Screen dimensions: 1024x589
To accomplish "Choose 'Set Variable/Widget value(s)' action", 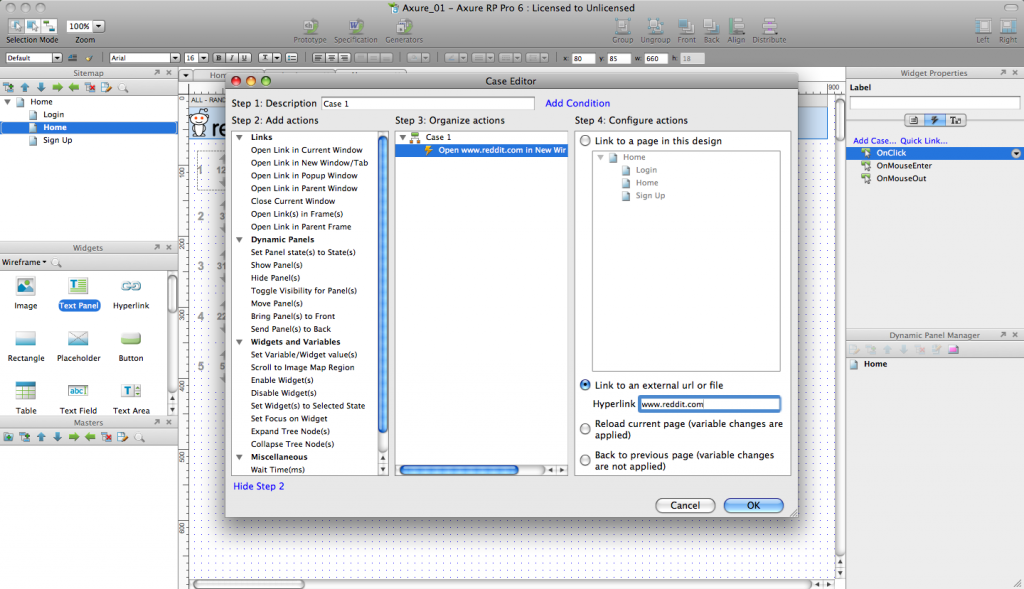I will [x=304, y=355].
